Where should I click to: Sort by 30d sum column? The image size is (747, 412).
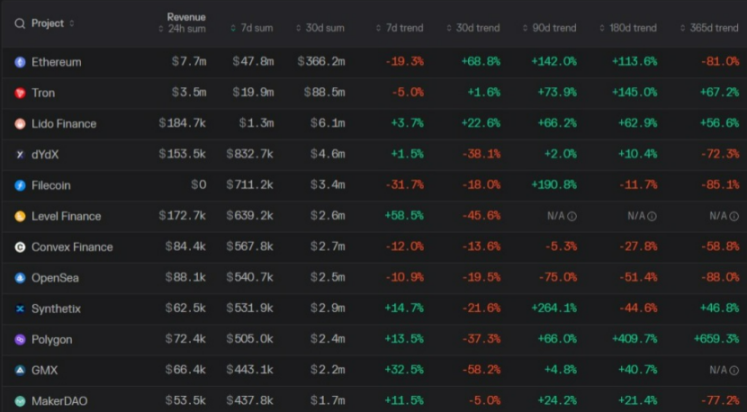point(320,28)
